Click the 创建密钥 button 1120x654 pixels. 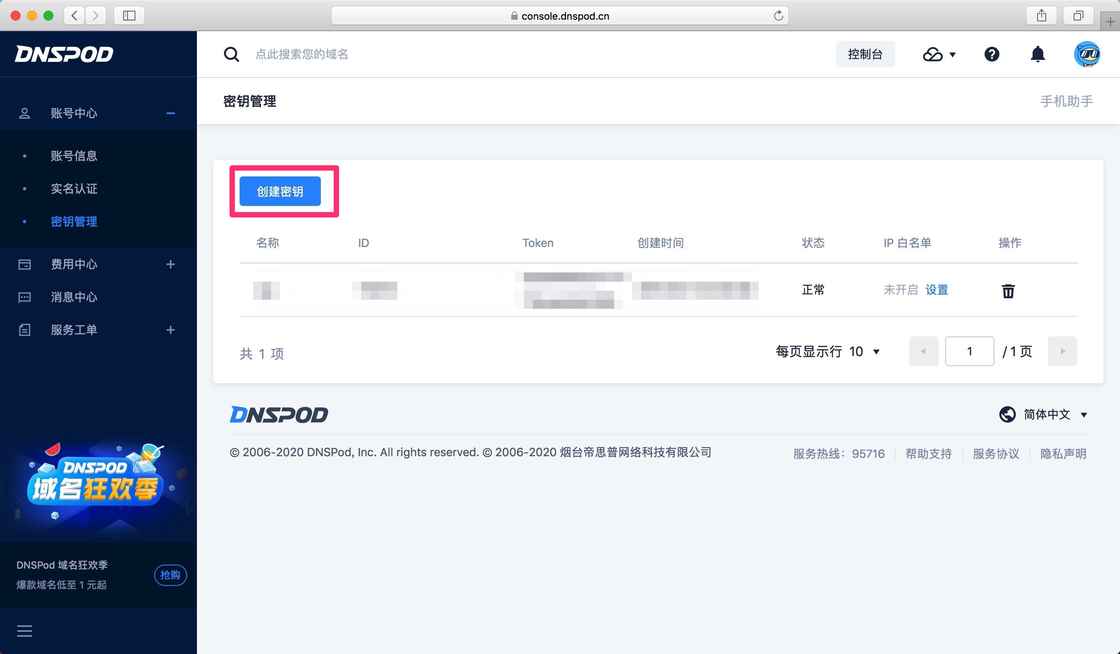[280, 191]
